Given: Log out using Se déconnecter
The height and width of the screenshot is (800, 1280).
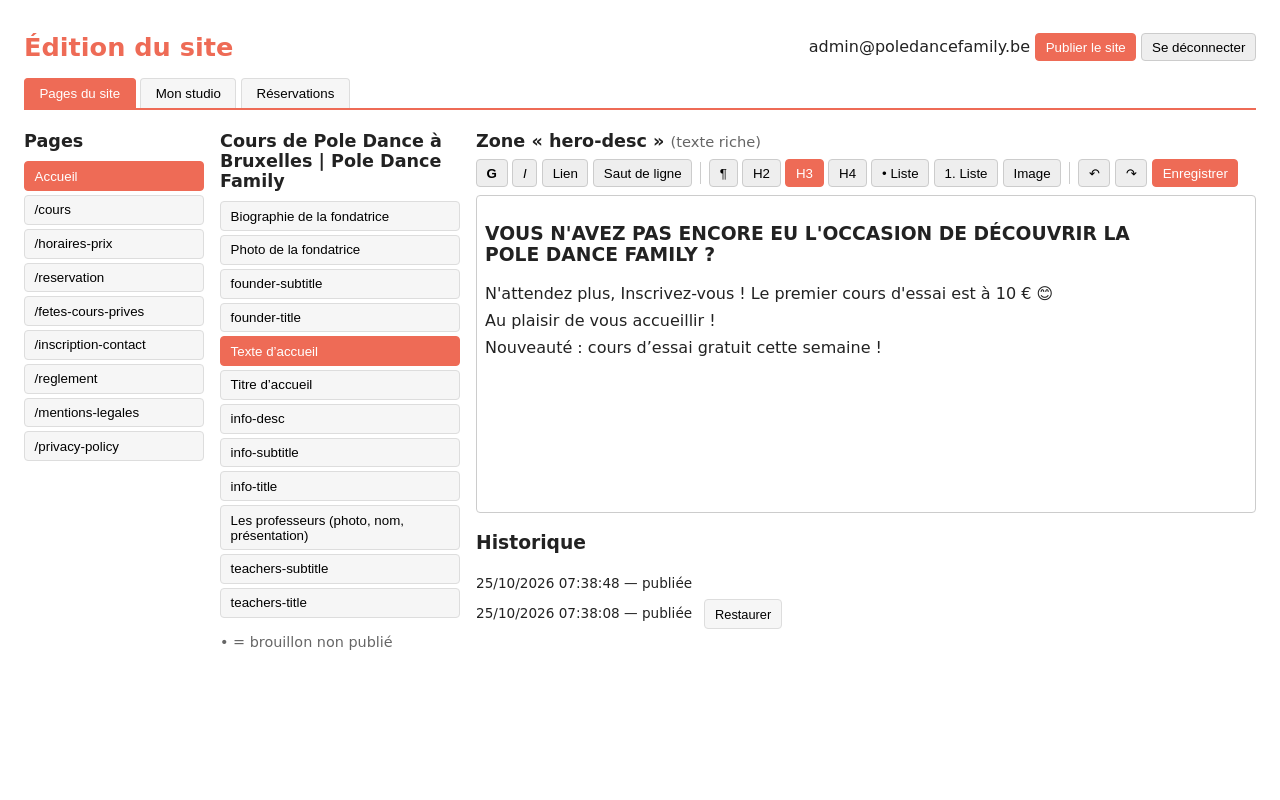Looking at the screenshot, I should tap(1198, 47).
